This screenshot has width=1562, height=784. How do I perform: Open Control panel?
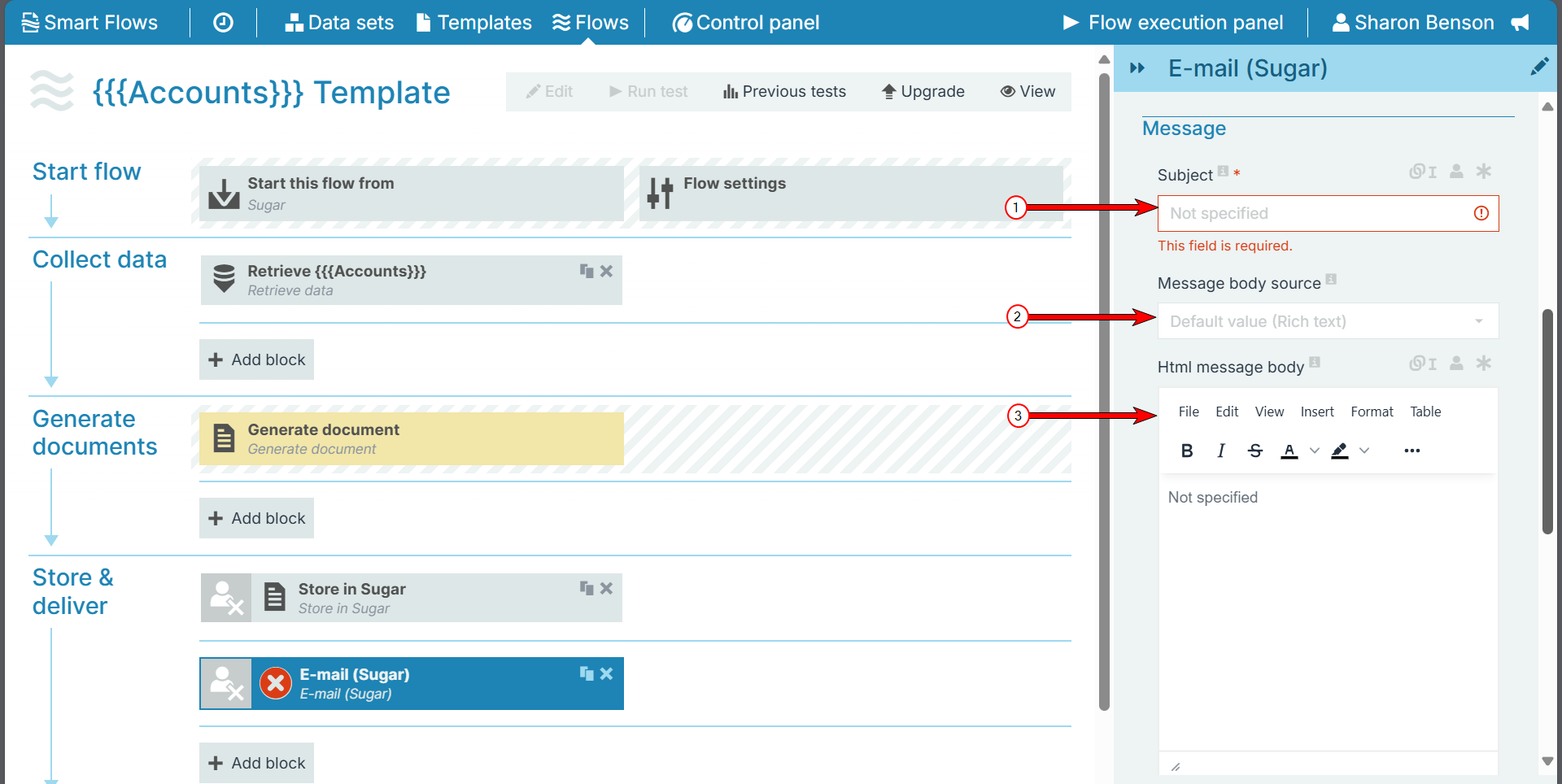tap(746, 22)
